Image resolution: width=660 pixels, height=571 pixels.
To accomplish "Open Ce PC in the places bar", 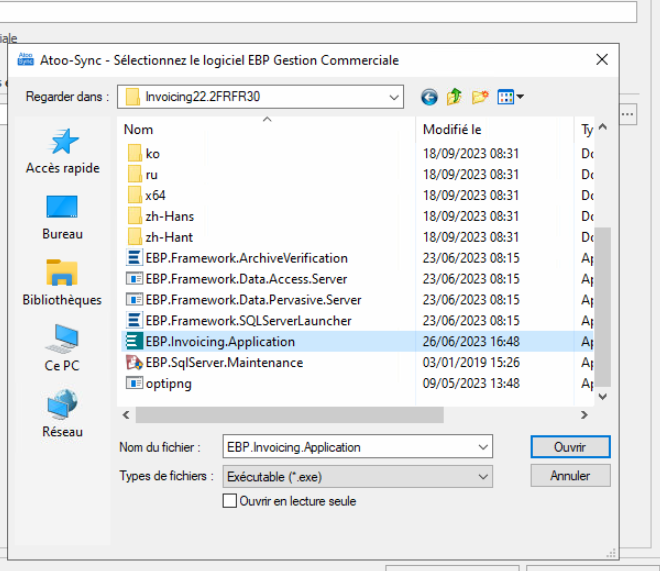I will [x=62, y=348].
